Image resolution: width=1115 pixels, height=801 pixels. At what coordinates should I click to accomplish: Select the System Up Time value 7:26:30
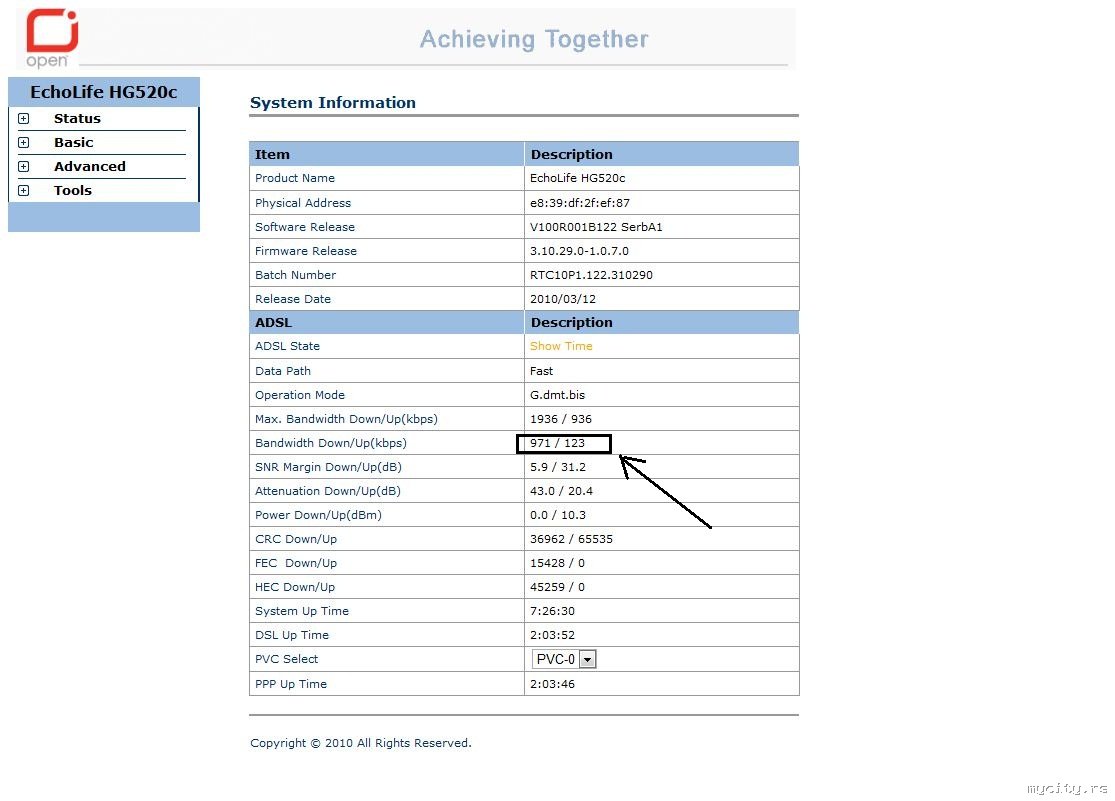pos(552,612)
